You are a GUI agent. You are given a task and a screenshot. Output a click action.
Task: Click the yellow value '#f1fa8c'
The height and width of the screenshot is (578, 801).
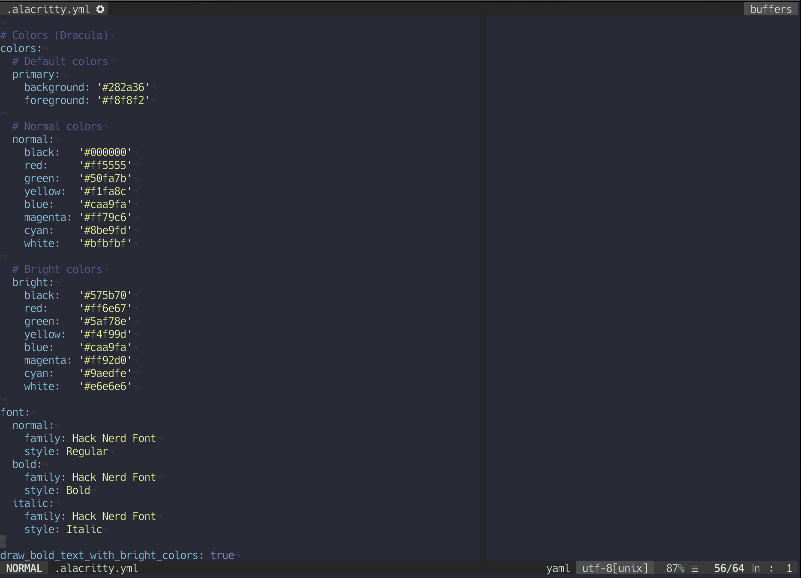click(x=105, y=192)
